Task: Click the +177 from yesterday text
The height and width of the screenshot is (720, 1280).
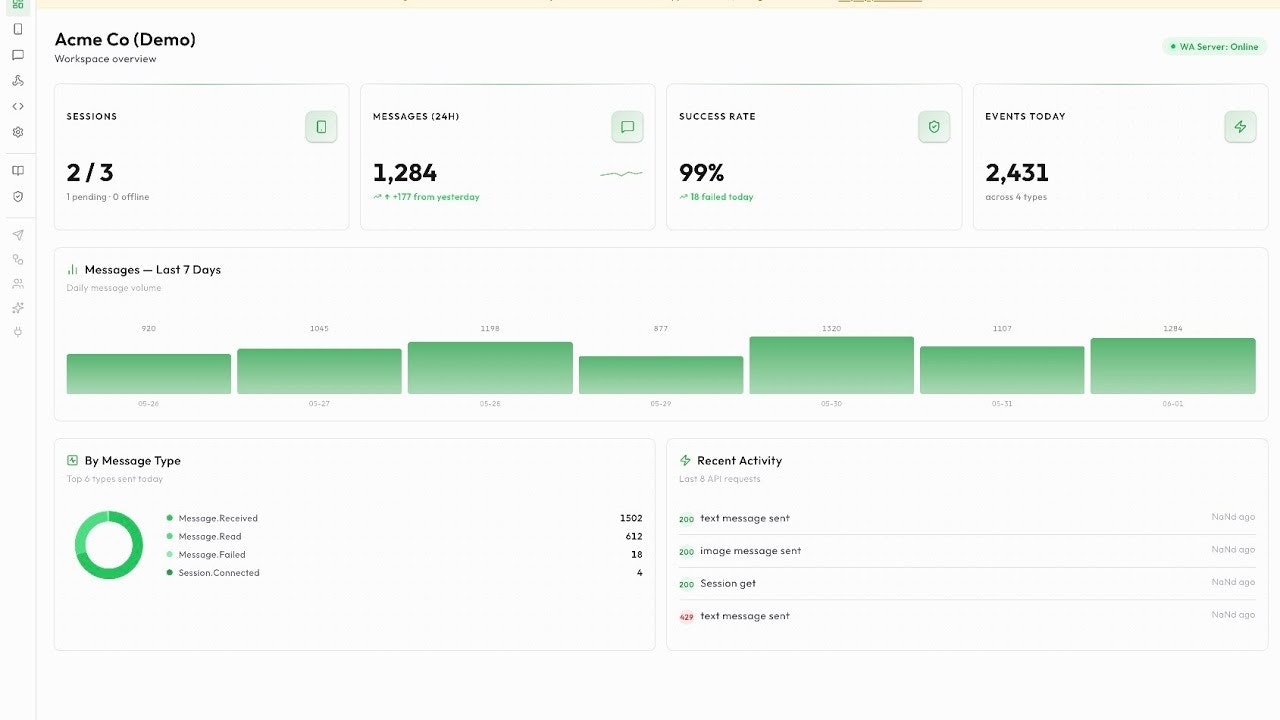Action: (x=436, y=197)
